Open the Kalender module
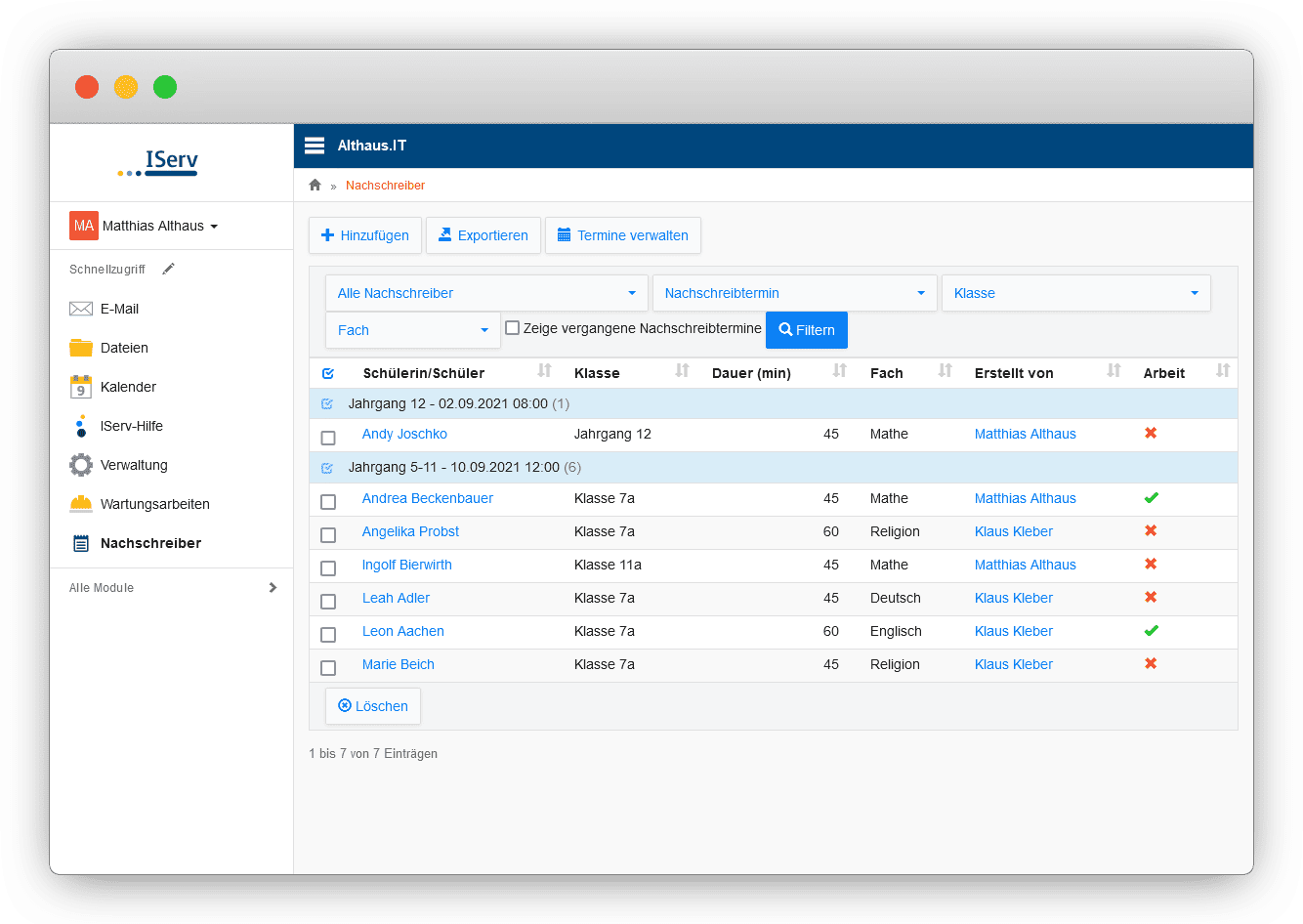 128,387
